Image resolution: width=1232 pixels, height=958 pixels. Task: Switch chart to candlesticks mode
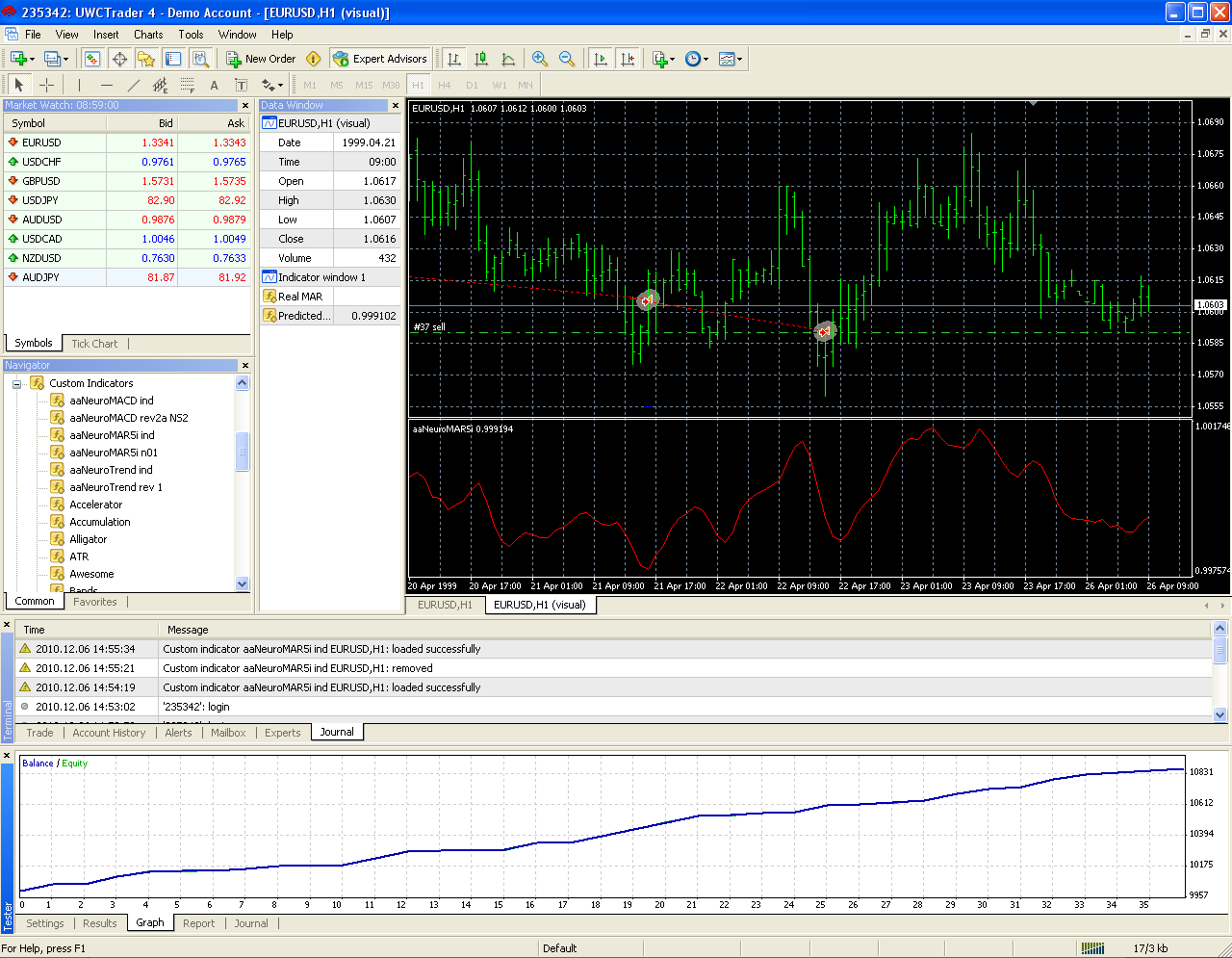(x=481, y=59)
